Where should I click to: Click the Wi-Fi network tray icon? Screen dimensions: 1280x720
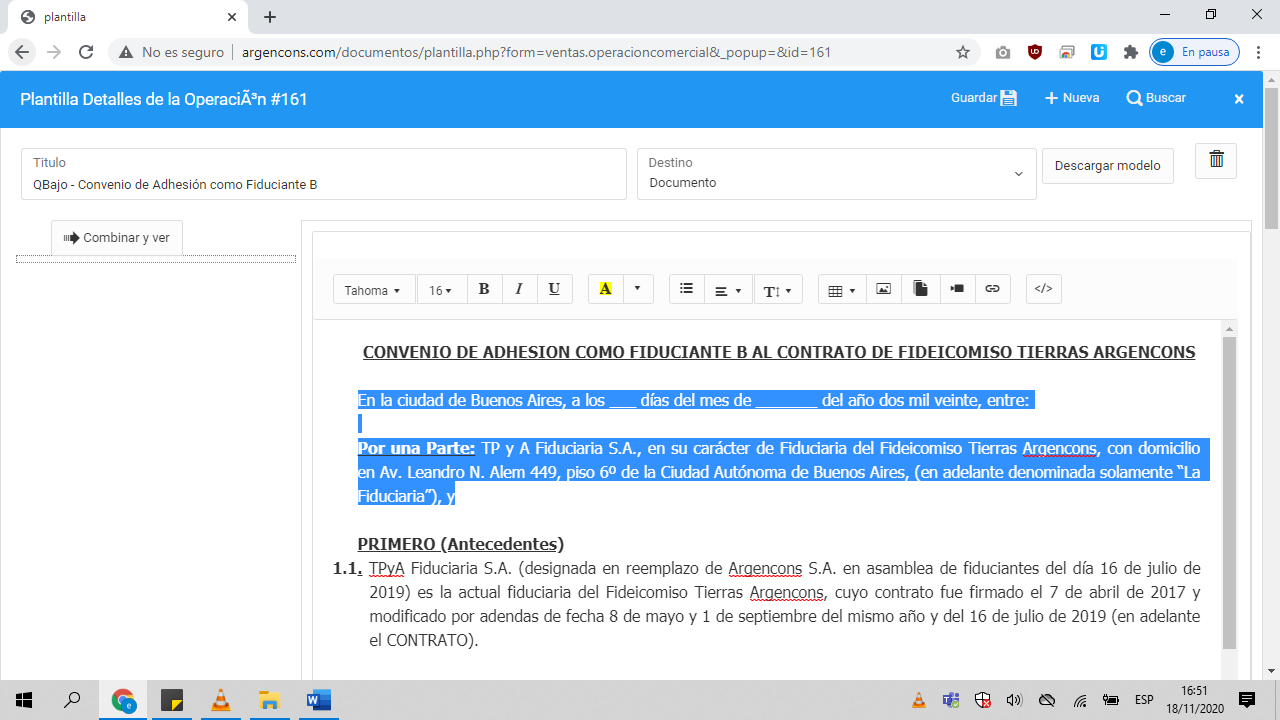click(1080, 700)
